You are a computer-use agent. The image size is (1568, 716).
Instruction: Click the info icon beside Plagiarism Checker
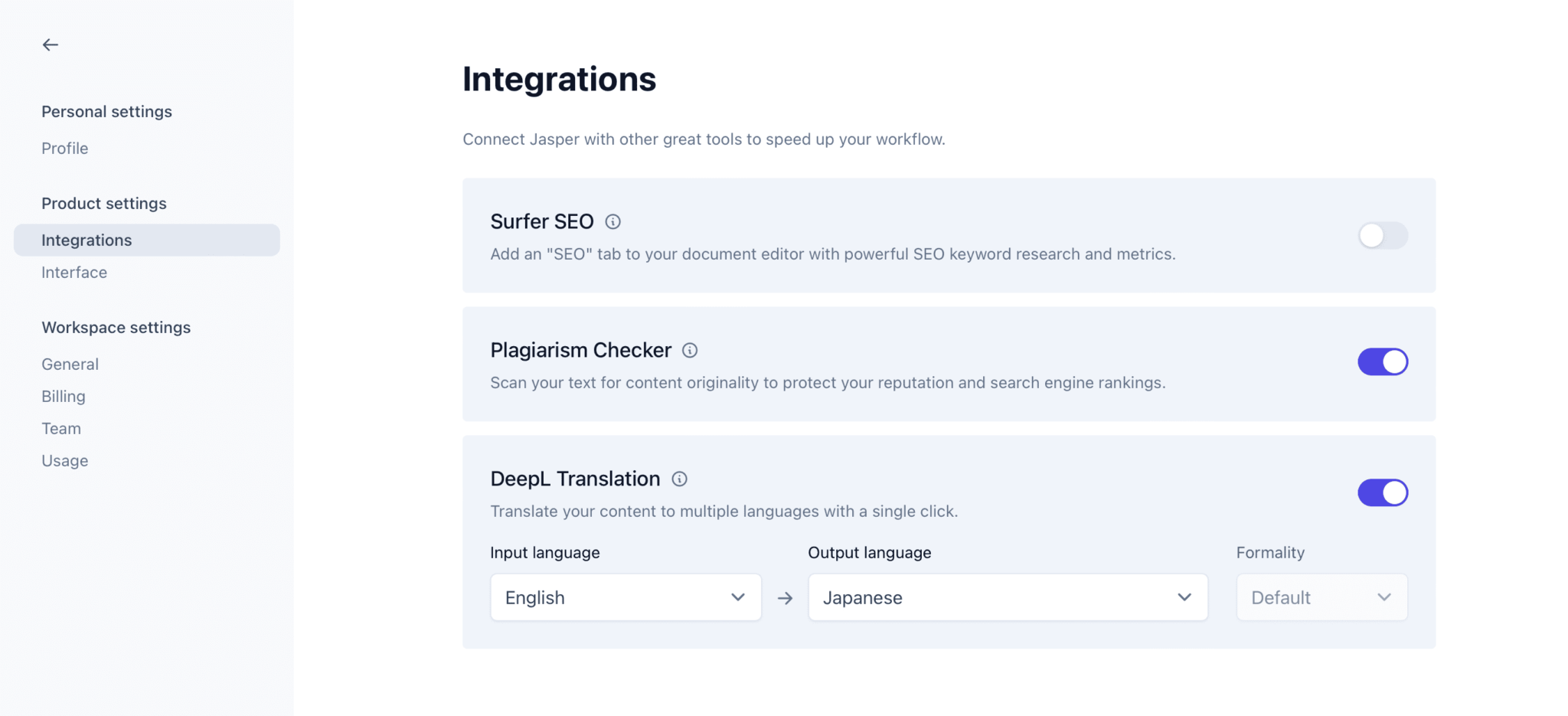coord(690,351)
